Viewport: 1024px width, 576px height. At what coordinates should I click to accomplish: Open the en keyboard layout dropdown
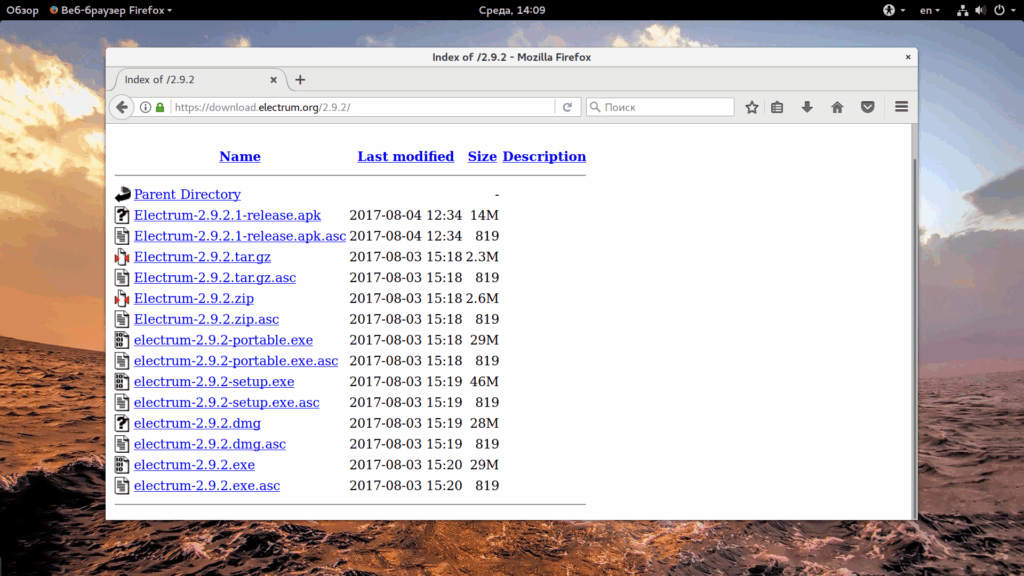pyautogui.click(x=930, y=10)
